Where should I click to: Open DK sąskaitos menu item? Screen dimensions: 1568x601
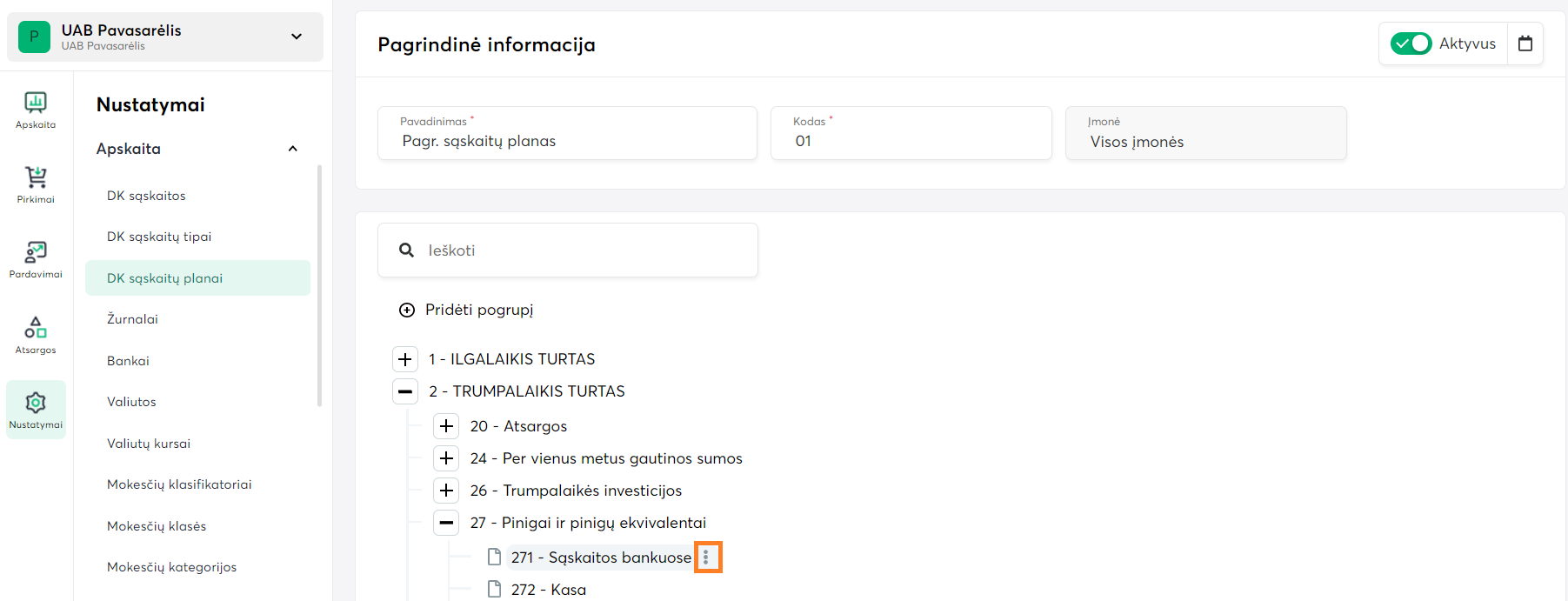pos(146,196)
